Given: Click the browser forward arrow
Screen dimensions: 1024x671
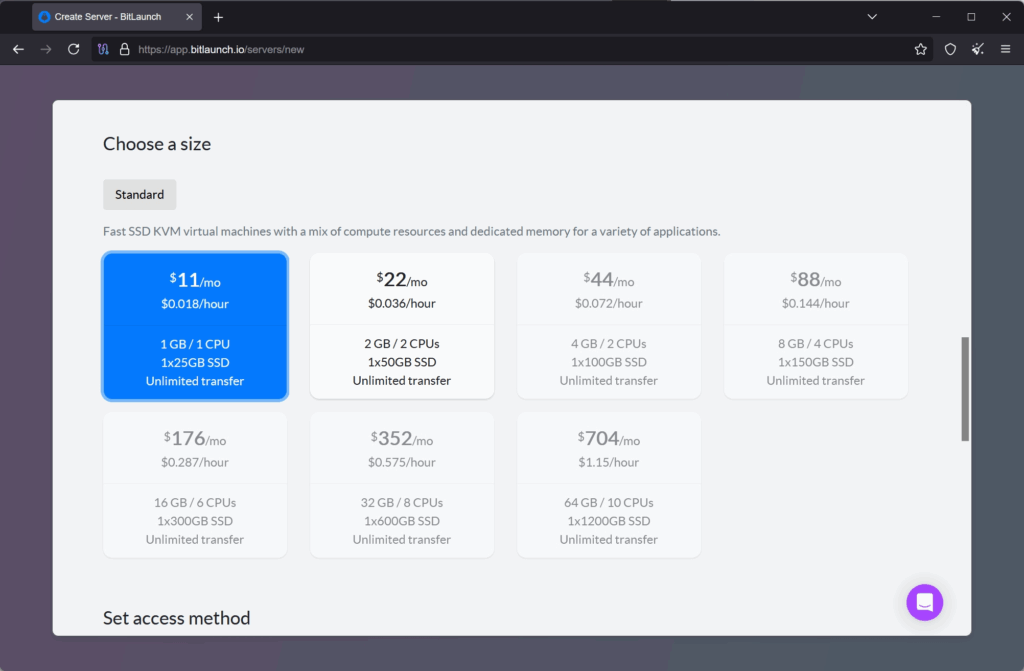Looking at the screenshot, I should point(46,49).
